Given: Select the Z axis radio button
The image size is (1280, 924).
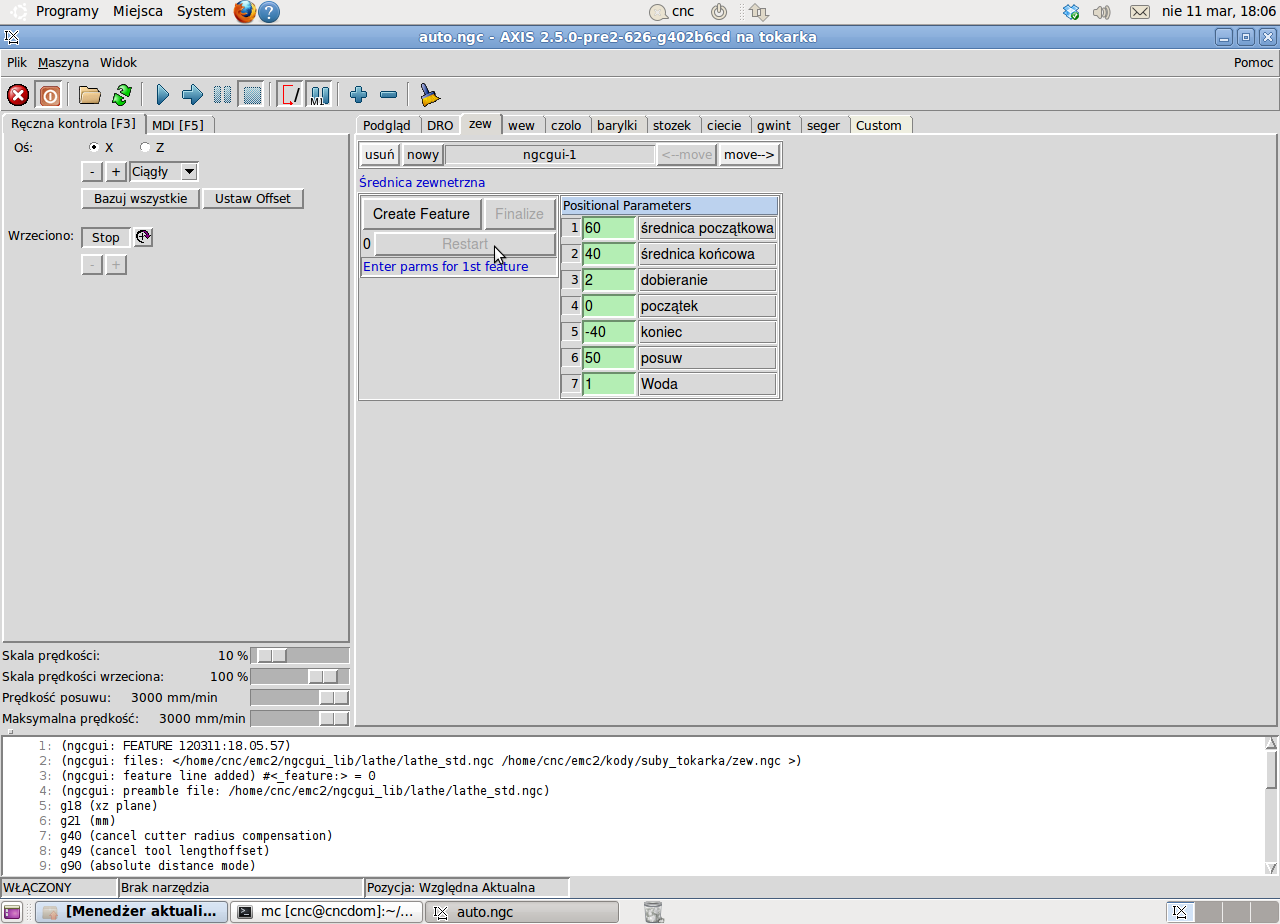Looking at the screenshot, I should tap(145, 147).
